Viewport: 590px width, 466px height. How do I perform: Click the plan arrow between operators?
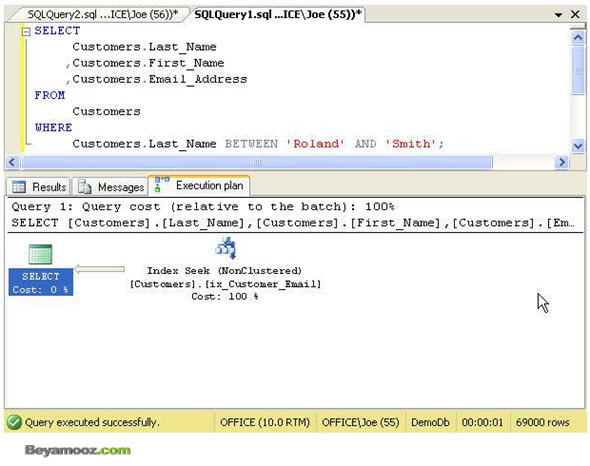click(99, 269)
